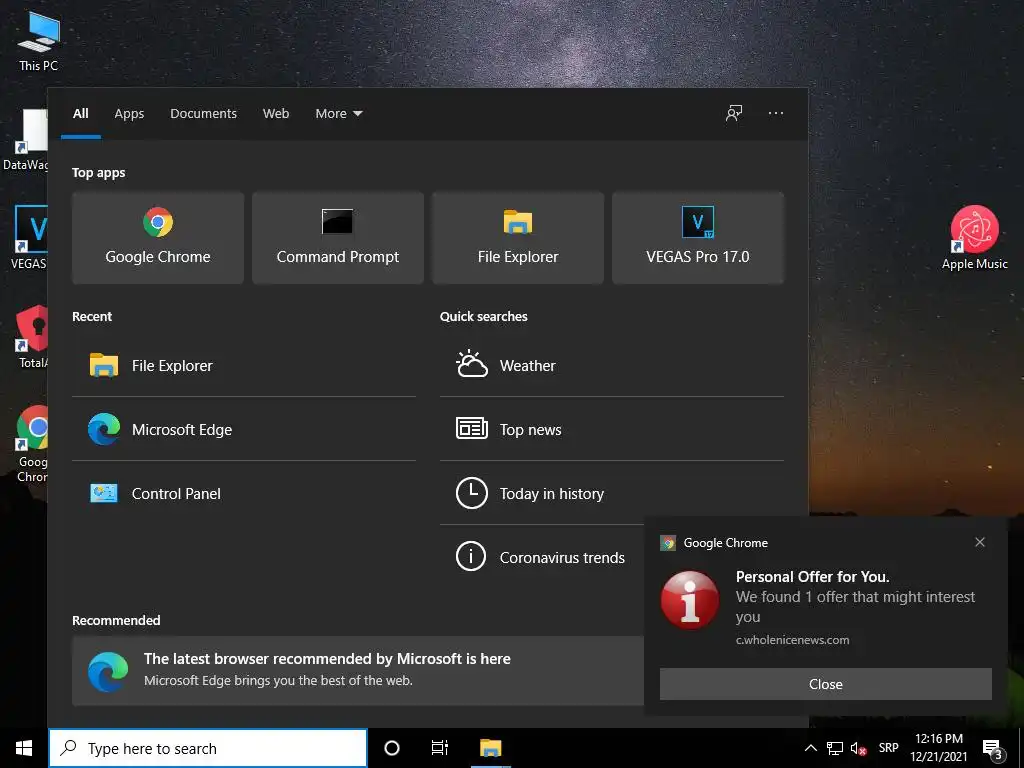Run the Coronavirus trends quick search

(x=542, y=557)
